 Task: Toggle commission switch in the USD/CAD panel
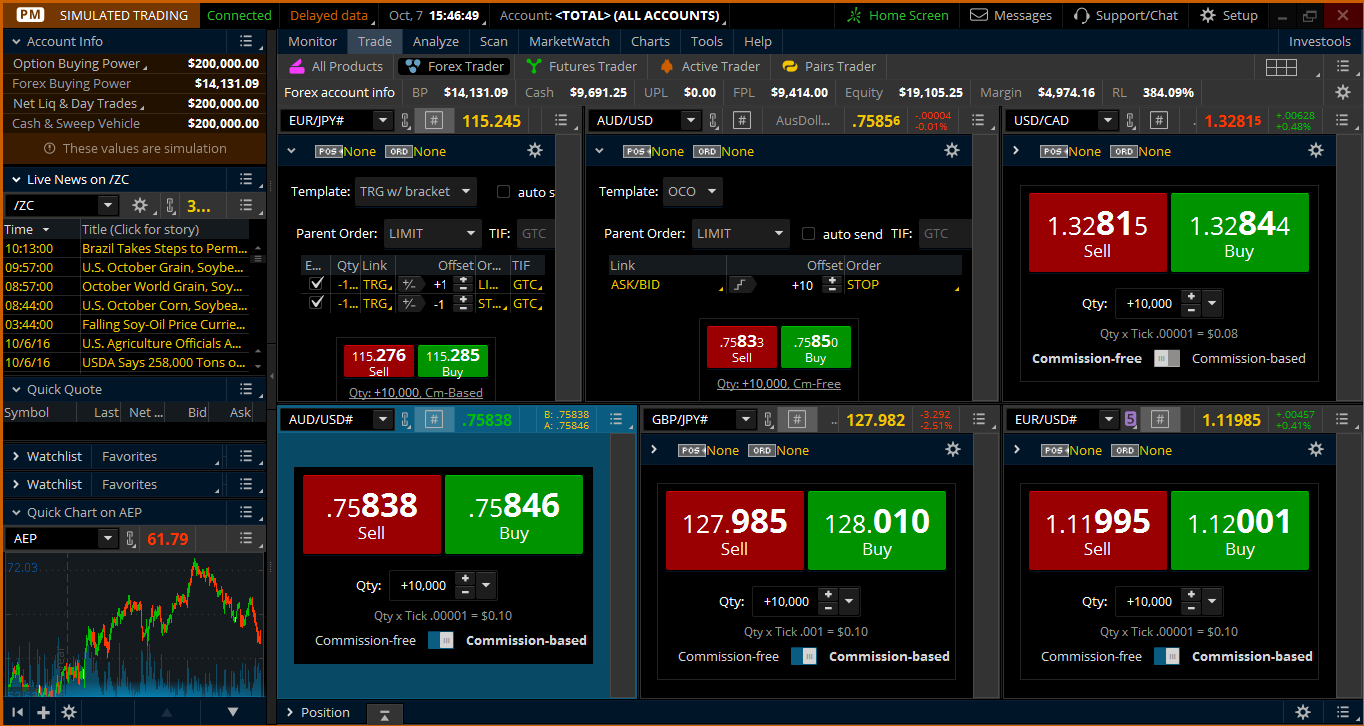pos(1166,359)
